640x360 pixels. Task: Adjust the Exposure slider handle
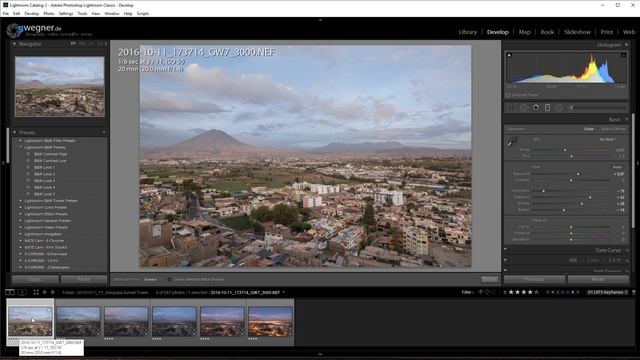click(578, 174)
